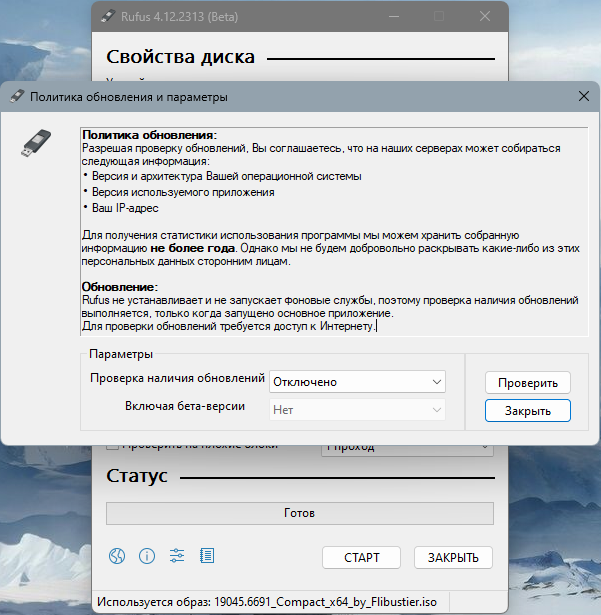Show the log using the notepad icon
The width and height of the screenshot is (601, 615).
[207, 556]
